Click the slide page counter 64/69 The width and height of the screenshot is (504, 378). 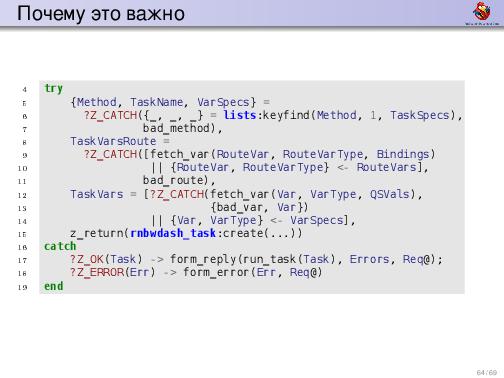(487, 372)
